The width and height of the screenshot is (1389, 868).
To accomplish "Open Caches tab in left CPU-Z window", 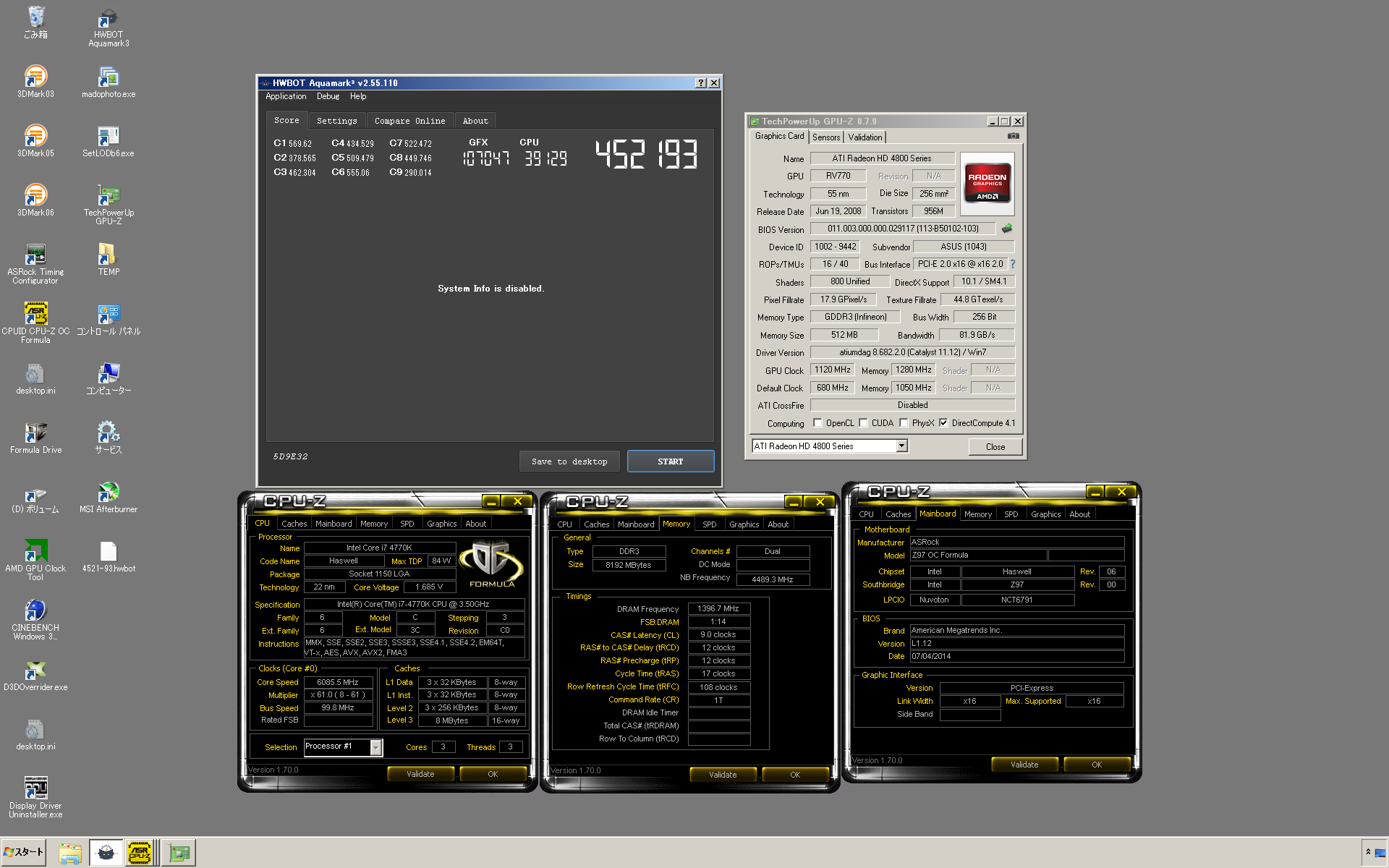I will pos(294,524).
